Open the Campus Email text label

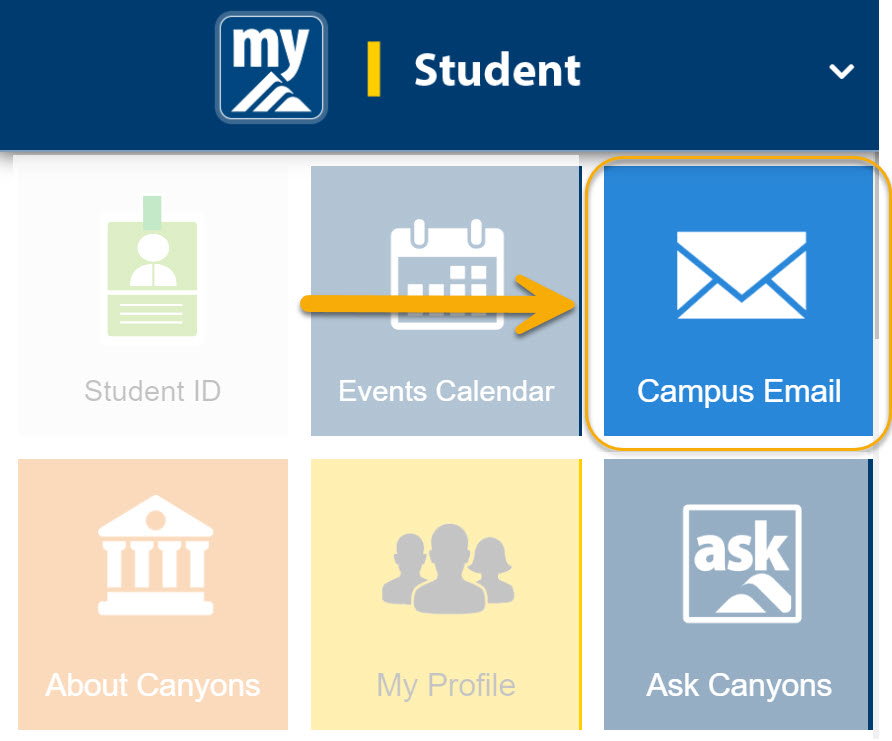coord(739,390)
